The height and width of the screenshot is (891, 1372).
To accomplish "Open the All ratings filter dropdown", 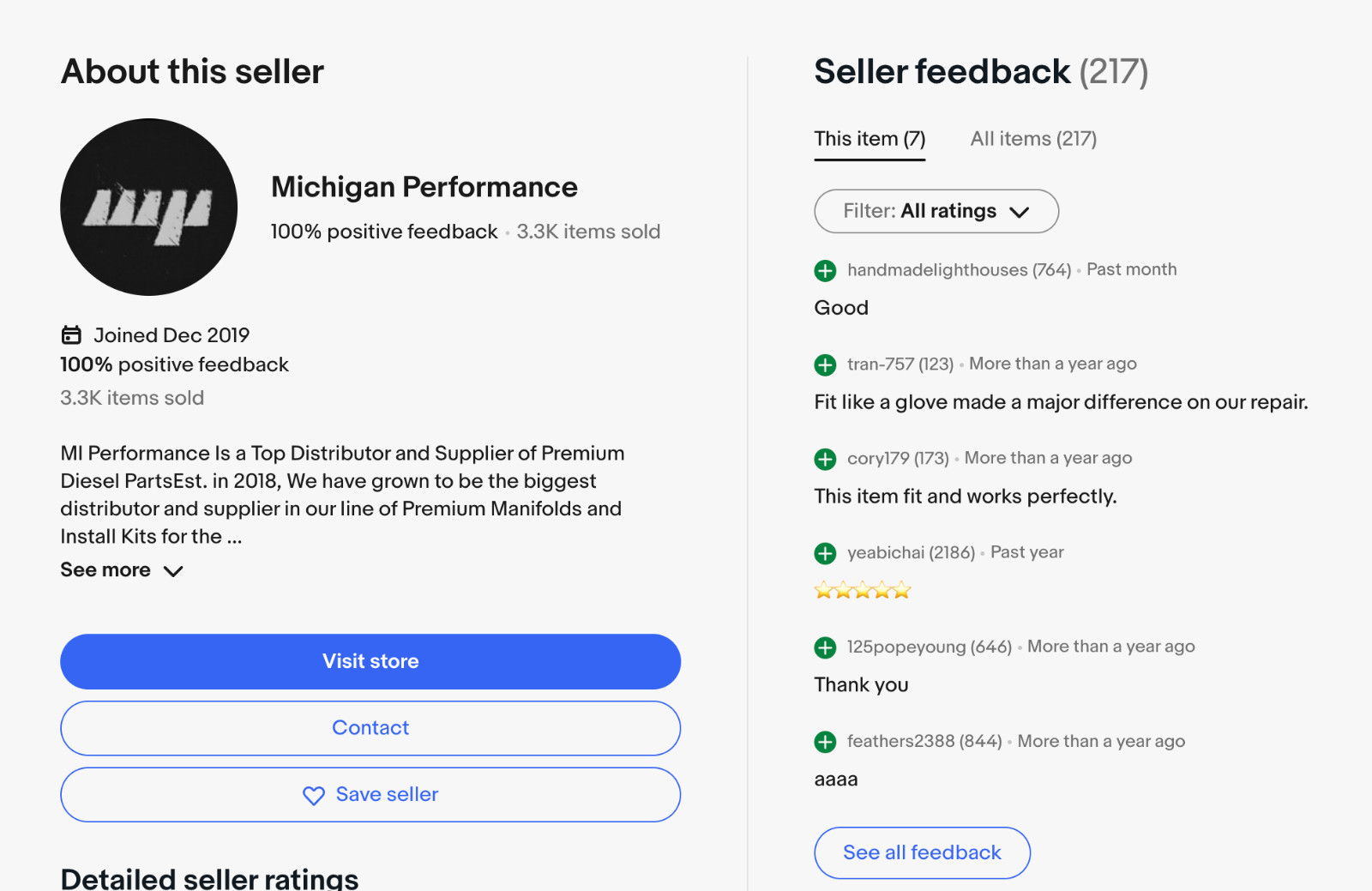I will point(936,211).
